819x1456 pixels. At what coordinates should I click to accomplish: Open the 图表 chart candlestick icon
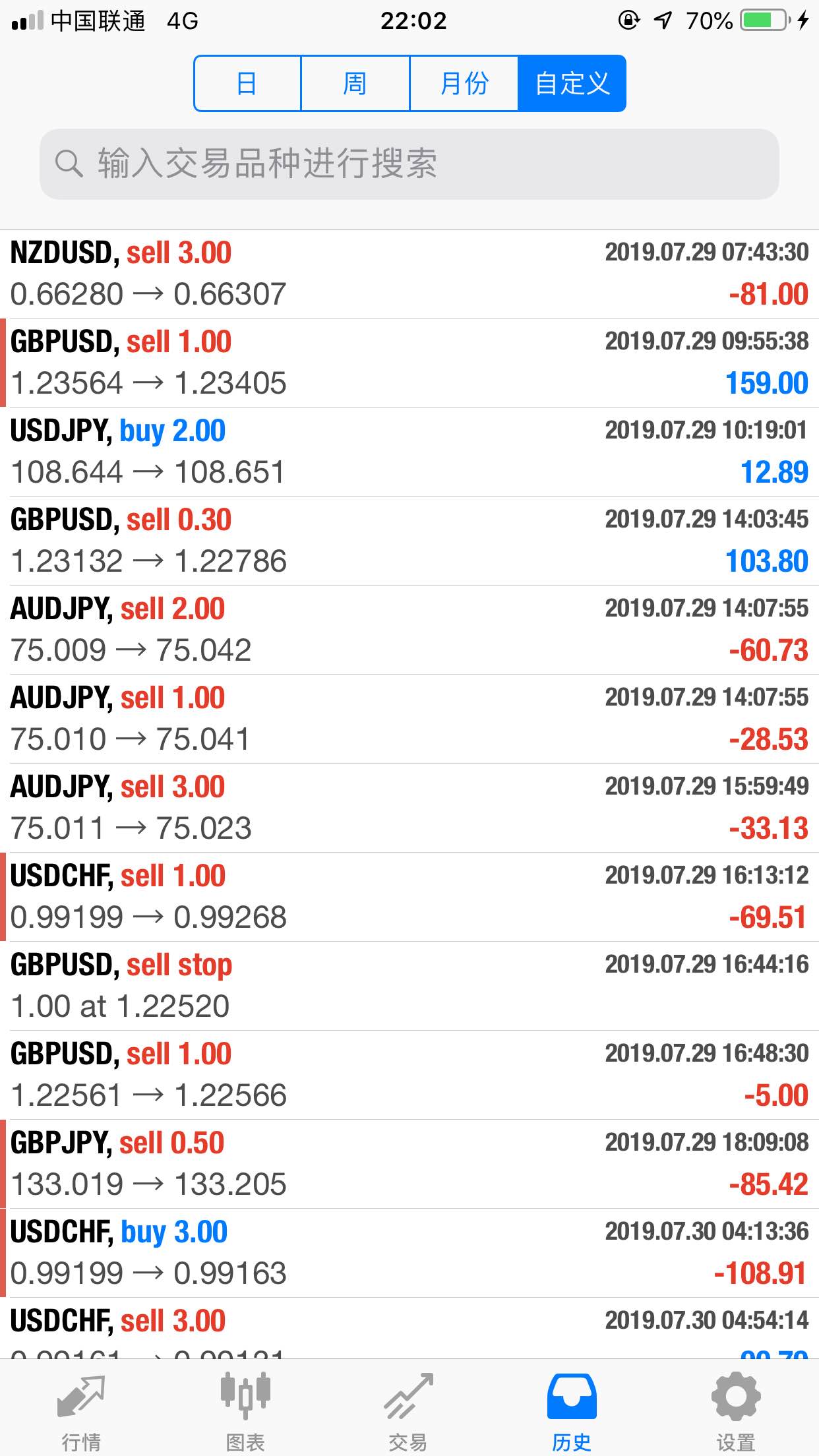pyautogui.click(x=245, y=1395)
